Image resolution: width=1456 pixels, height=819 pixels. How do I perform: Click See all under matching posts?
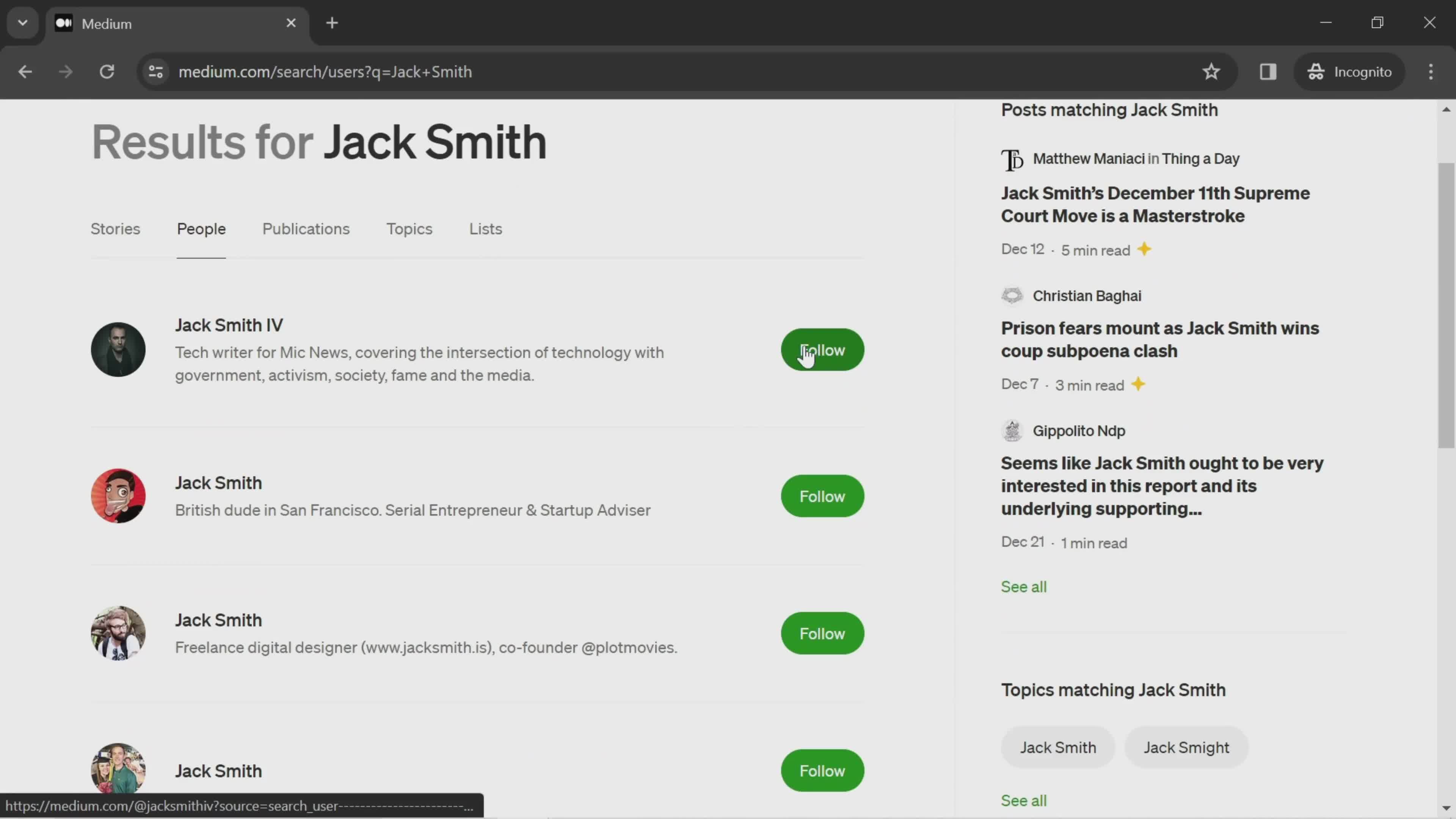click(1024, 587)
